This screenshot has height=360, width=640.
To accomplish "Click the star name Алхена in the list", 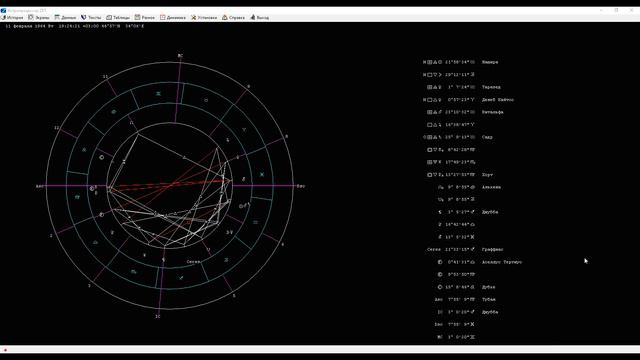I will [491, 187].
